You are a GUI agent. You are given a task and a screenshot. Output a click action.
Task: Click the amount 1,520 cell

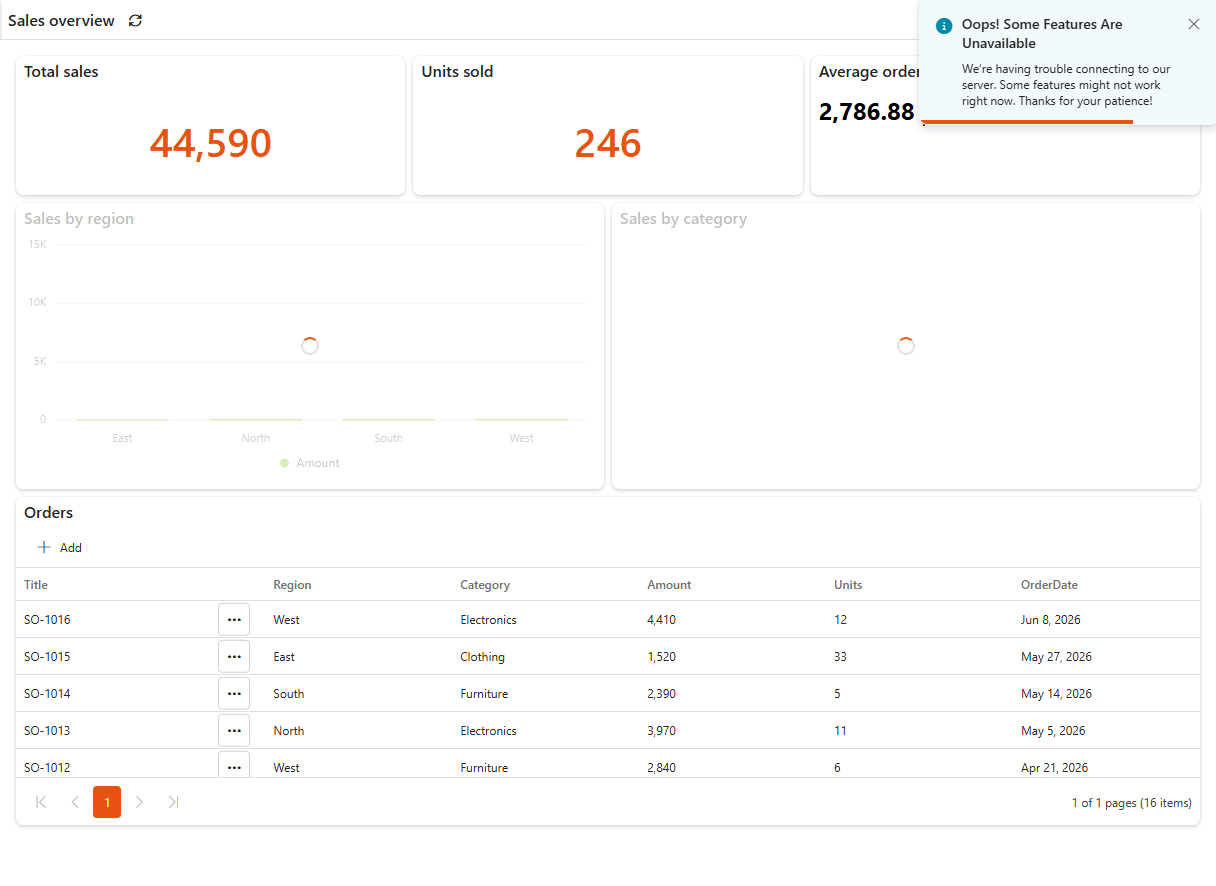[661, 657]
